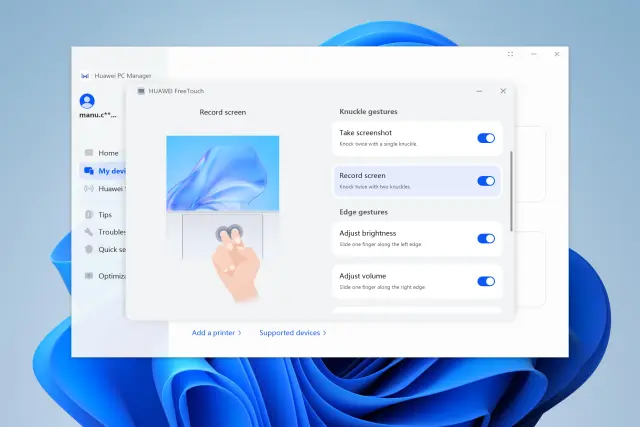Close the HUAWEI FreeTouch dialog

pos(502,91)
